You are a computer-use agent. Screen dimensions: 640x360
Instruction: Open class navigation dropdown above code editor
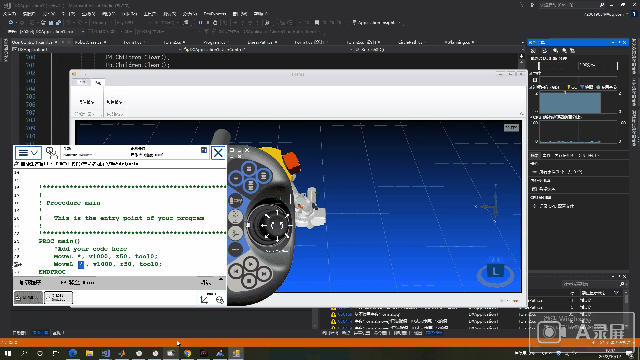97,49
